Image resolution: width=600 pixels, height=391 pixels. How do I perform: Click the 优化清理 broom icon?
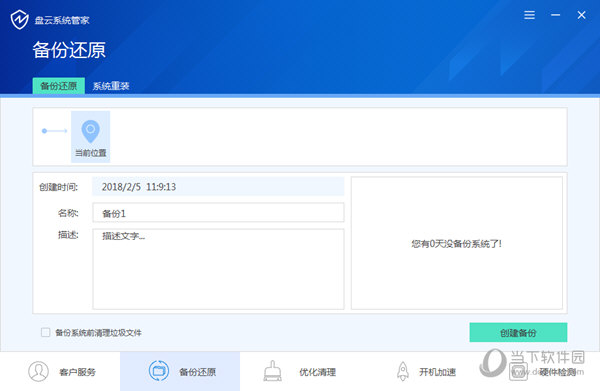coord(272,371)
